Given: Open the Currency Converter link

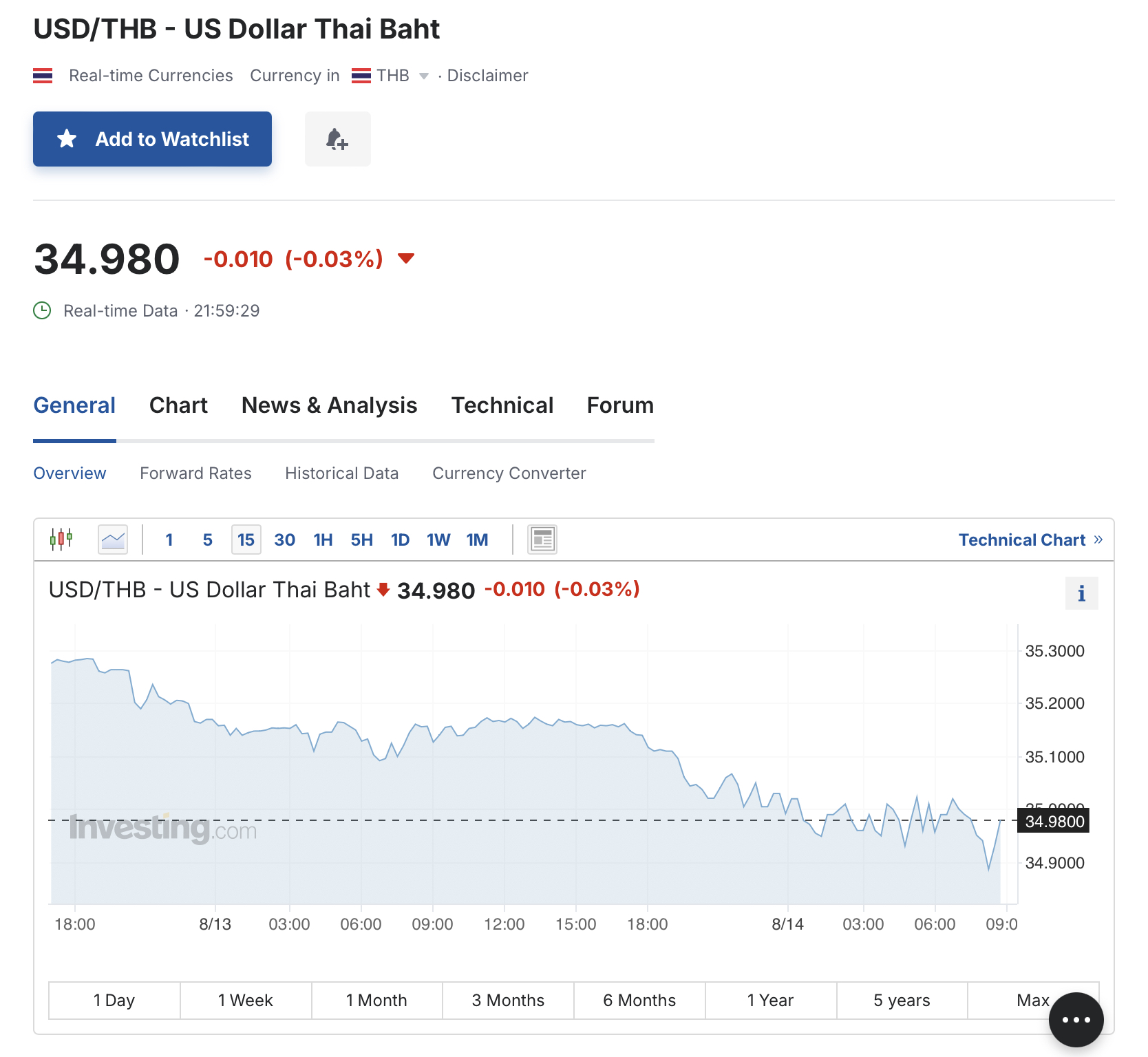Looking at the screenshot, I should click(x=509, y=473).
